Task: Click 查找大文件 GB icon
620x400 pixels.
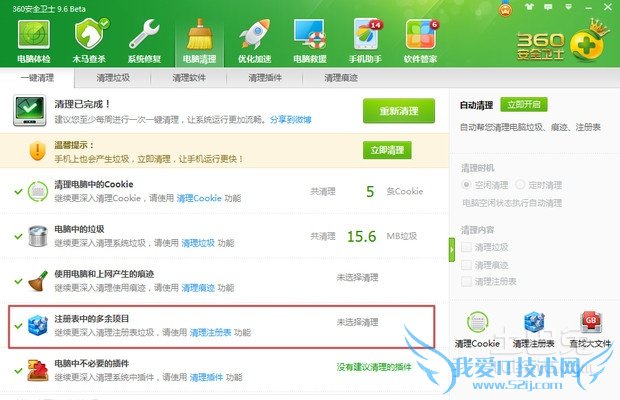Action: coord(591,322)
